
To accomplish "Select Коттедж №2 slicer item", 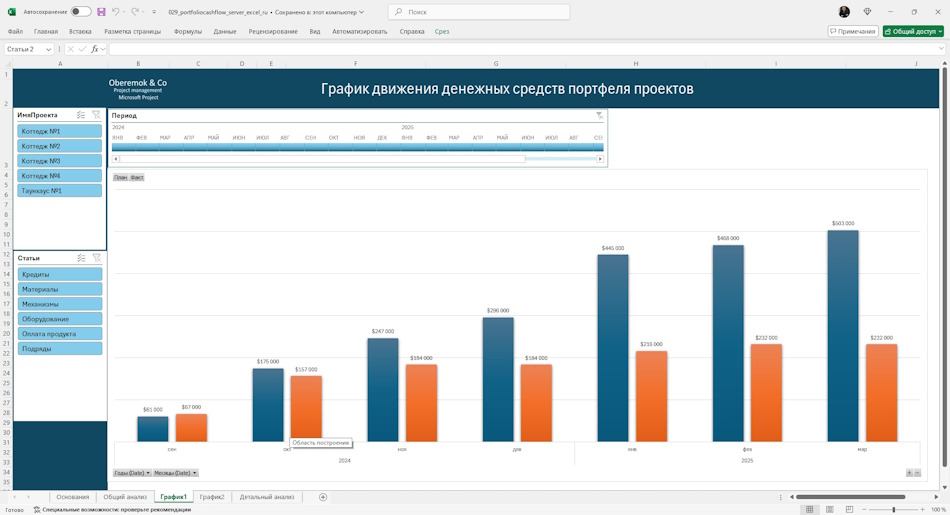I will click(x=59, y=146).
